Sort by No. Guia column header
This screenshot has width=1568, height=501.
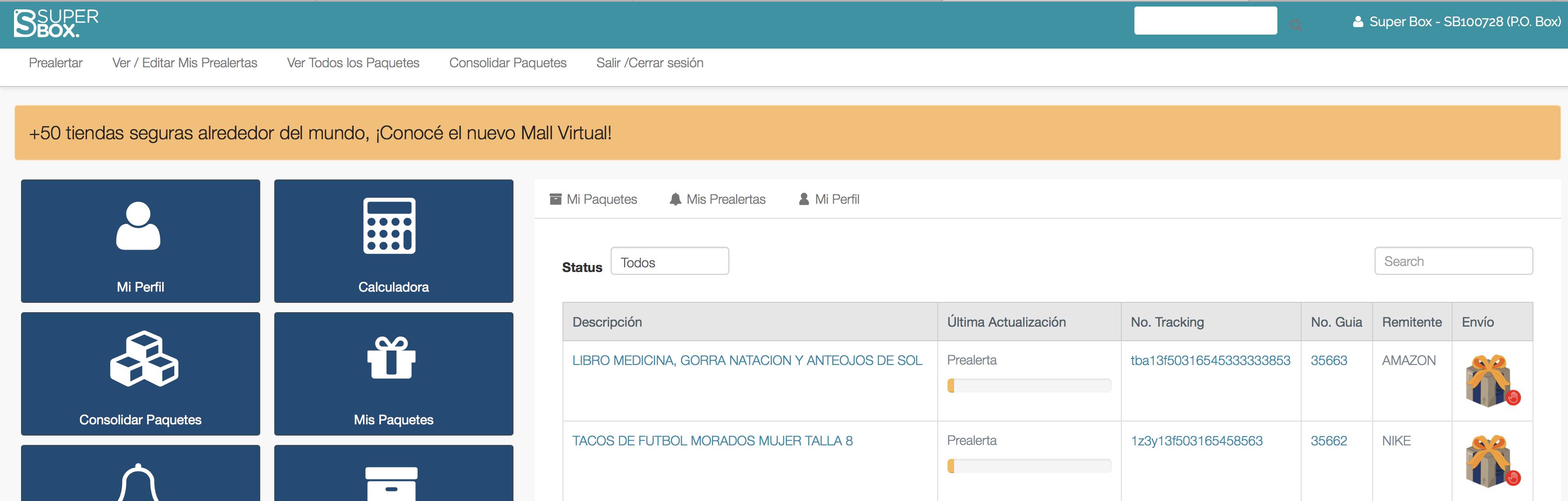point(1337,322)
